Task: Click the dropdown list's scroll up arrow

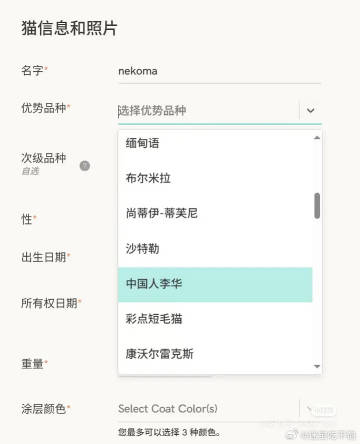Action: 317,138
